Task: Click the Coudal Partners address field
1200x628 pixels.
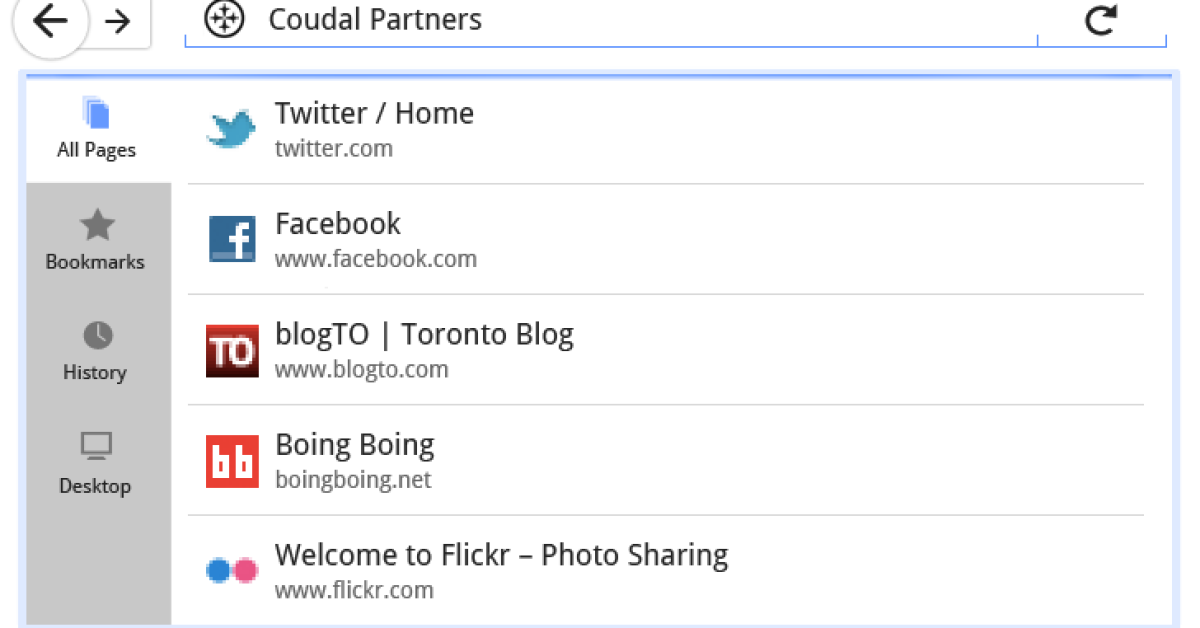Action: [600, 19]
